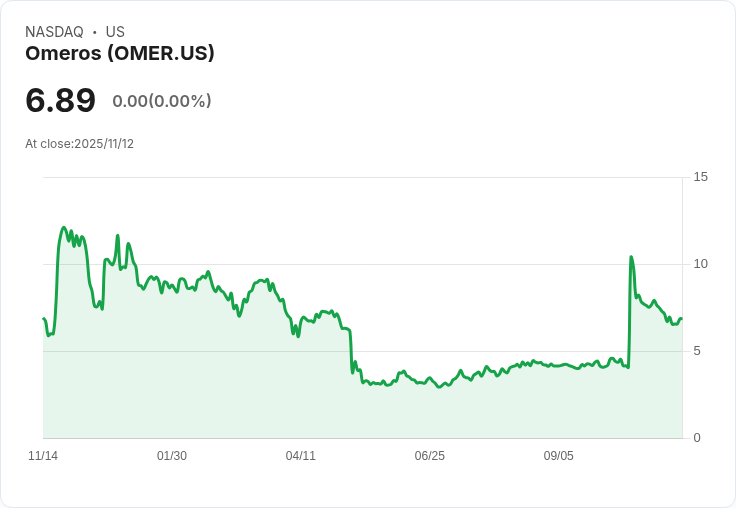Click the US market label
Screen dimensions: 736x508
[x=115, y=32]
